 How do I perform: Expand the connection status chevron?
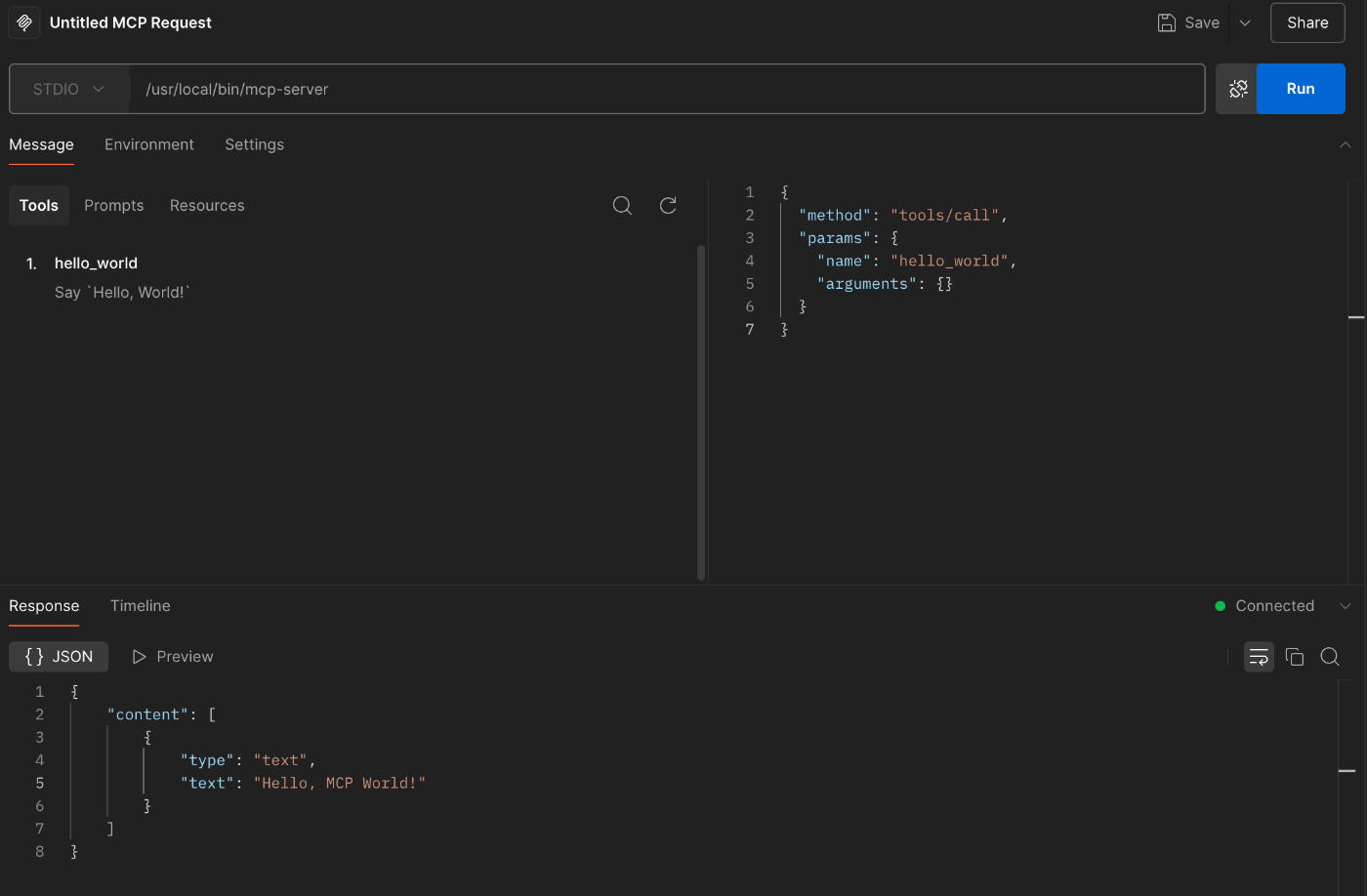(1345, 606)
